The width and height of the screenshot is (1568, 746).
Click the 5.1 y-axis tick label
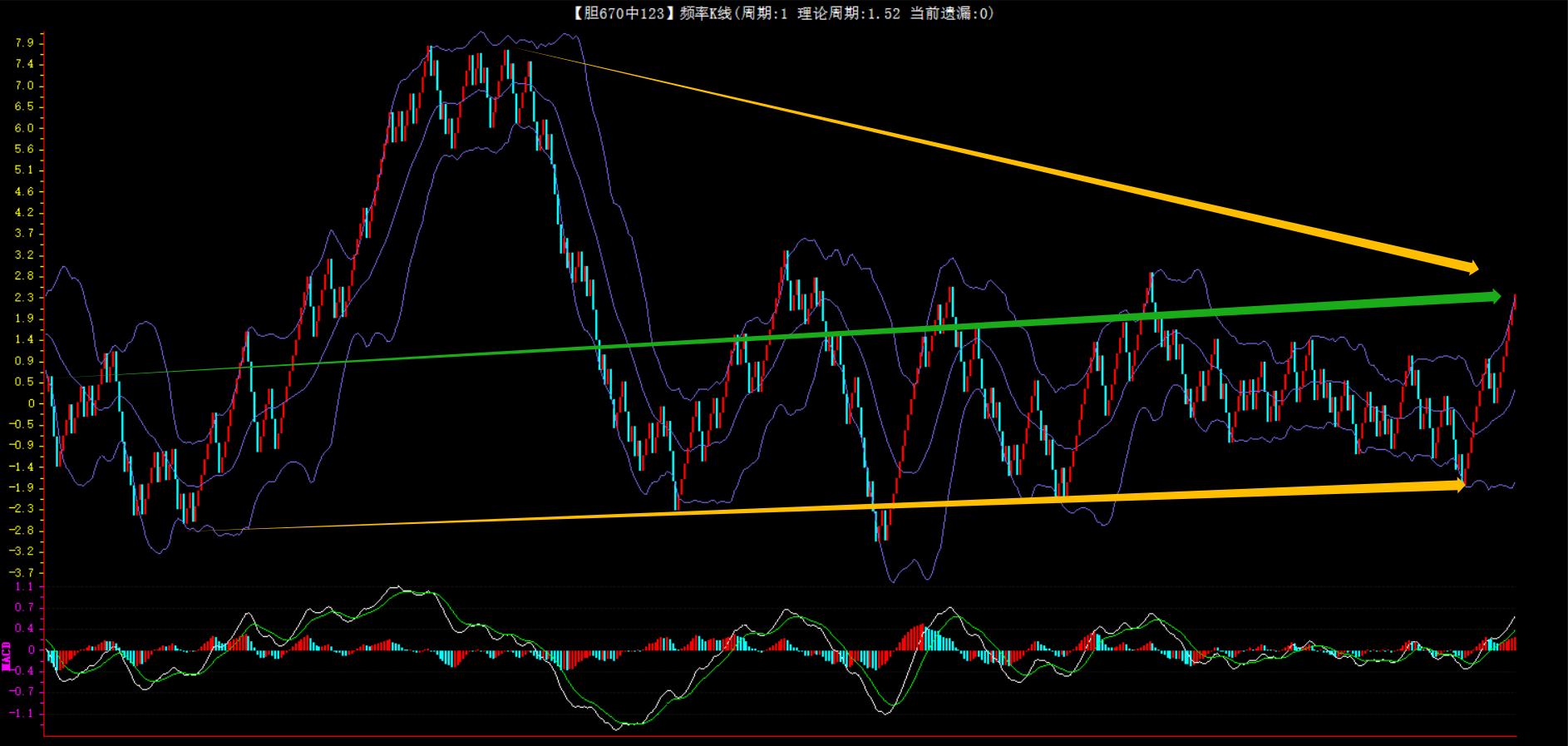tap(24, 170)
